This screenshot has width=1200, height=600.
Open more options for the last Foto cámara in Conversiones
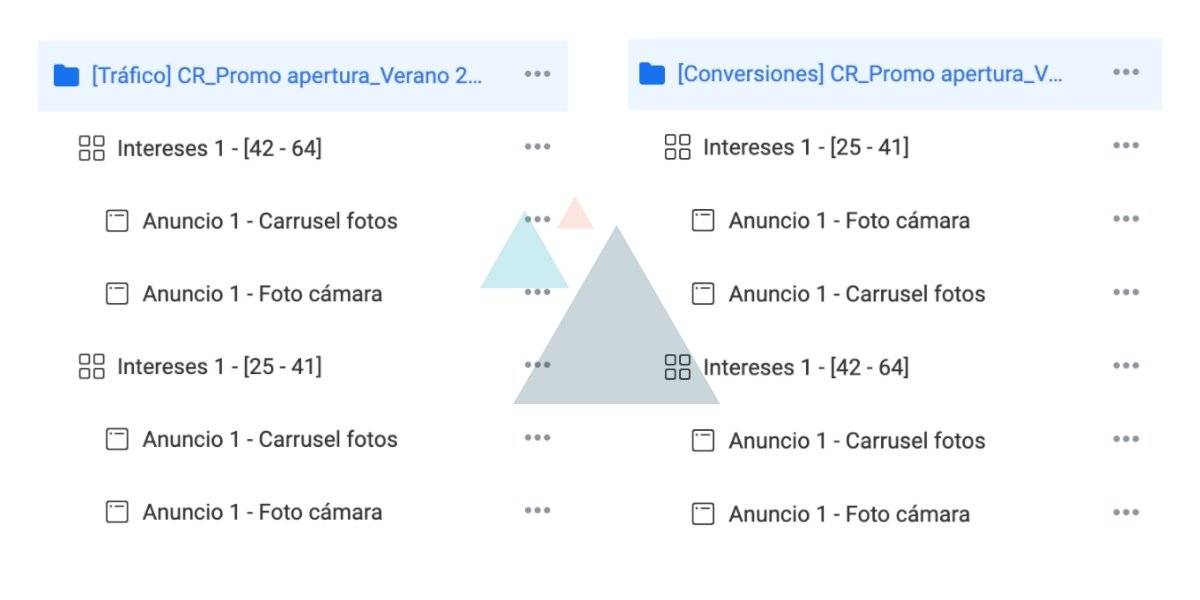[1126, 513]
